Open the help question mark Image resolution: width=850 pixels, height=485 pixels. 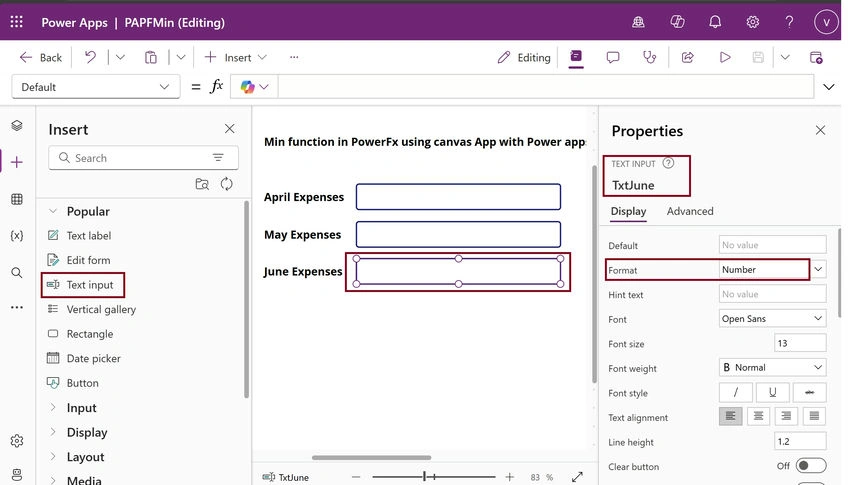[789, 22]
